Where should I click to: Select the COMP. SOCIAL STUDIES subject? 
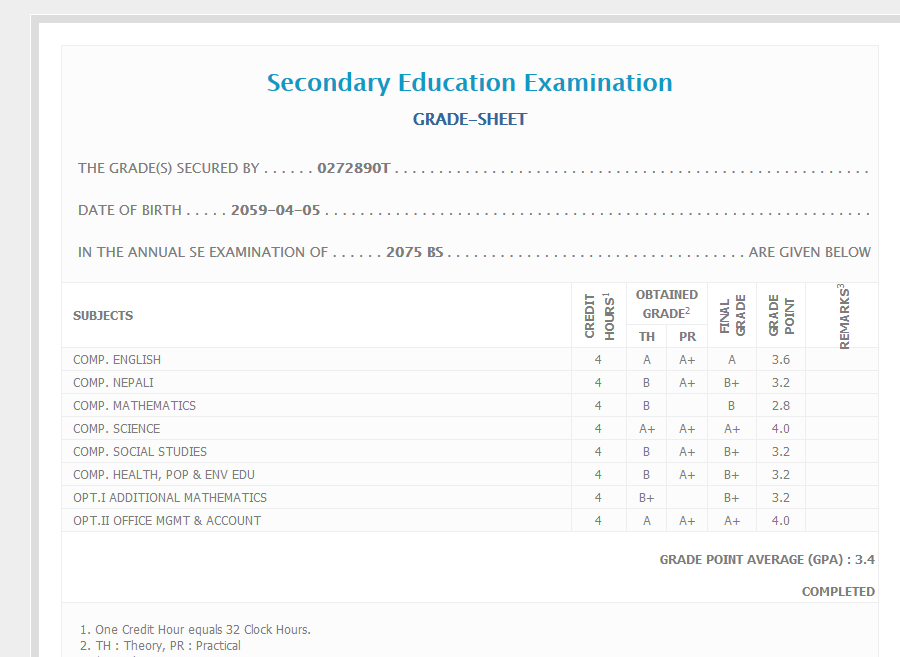pyautogui.click(x=140, y=452)
